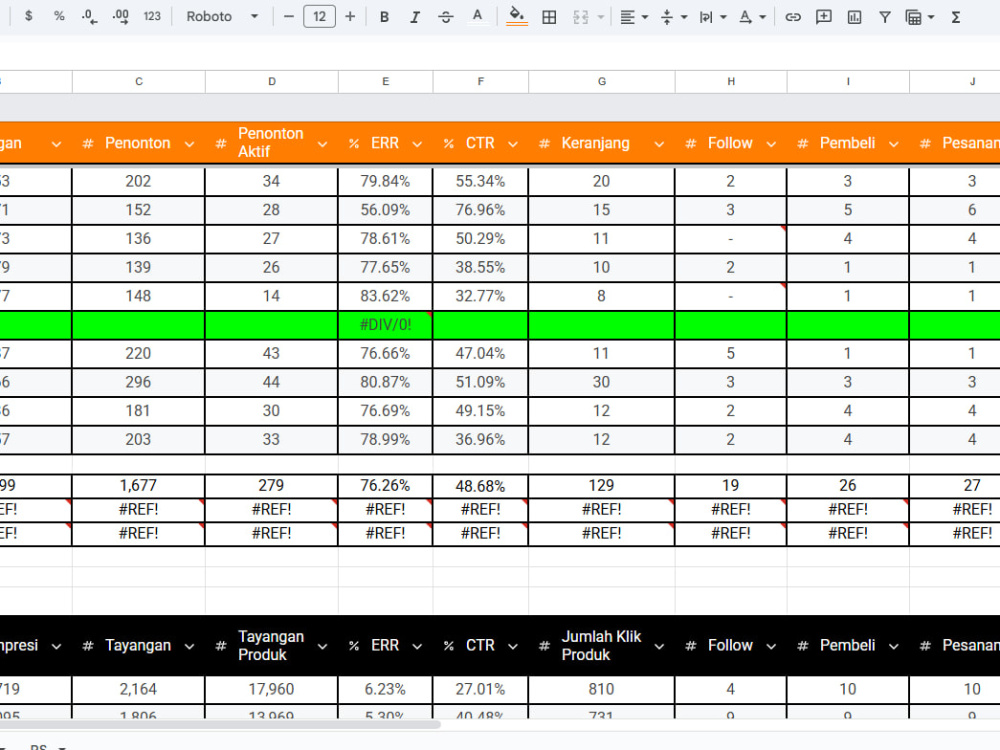1000x750 pixels.
Task: Format selection as currency
Action: point(28,17)
